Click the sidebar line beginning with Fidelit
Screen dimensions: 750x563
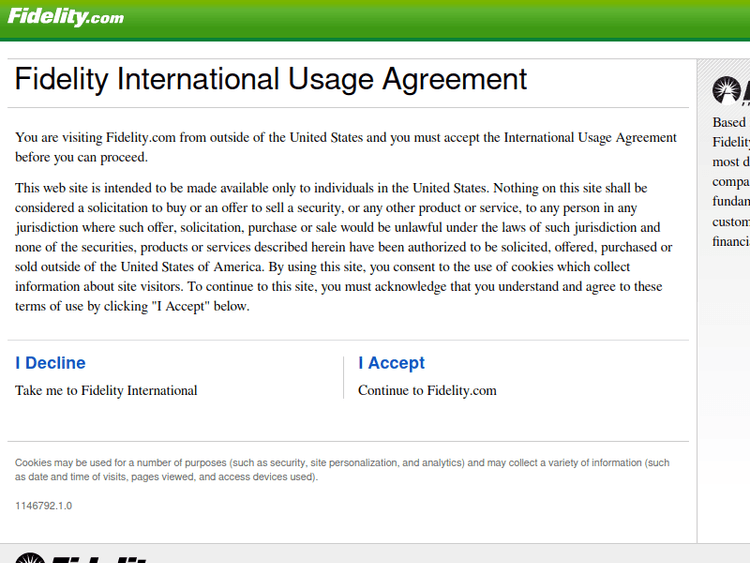731,142
